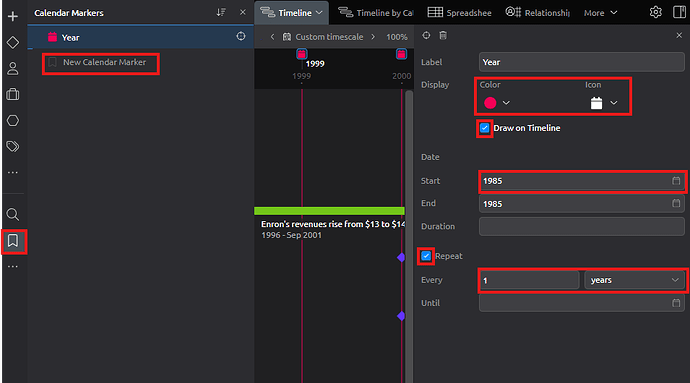Open the More views menu
The width and height of the screenshot is (690, 383).
(x=600, y=13)
